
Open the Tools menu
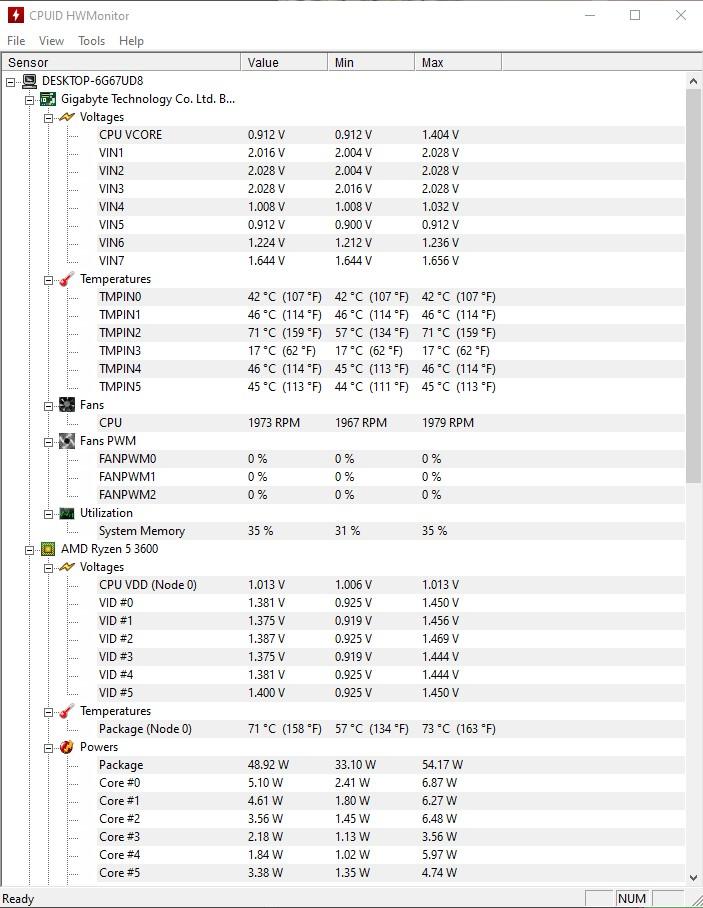91,41
